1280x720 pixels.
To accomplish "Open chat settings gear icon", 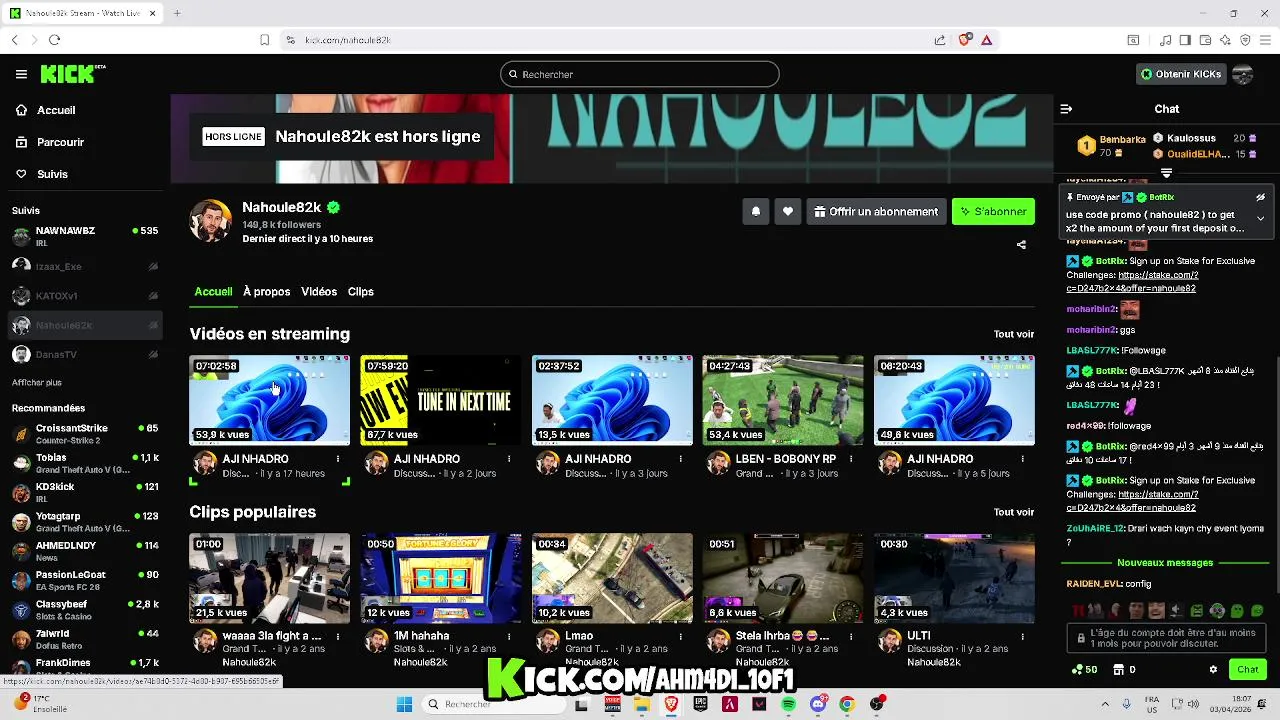I will 1213,669.
